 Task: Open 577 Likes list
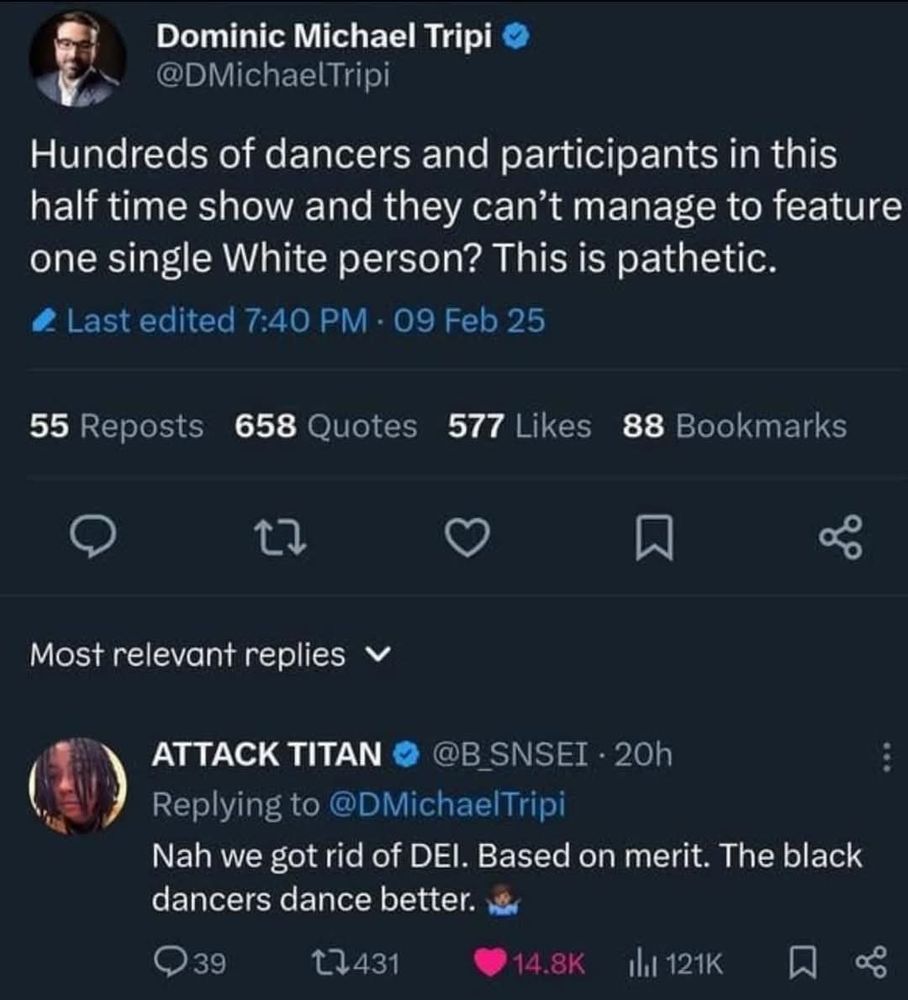(520, 426)
